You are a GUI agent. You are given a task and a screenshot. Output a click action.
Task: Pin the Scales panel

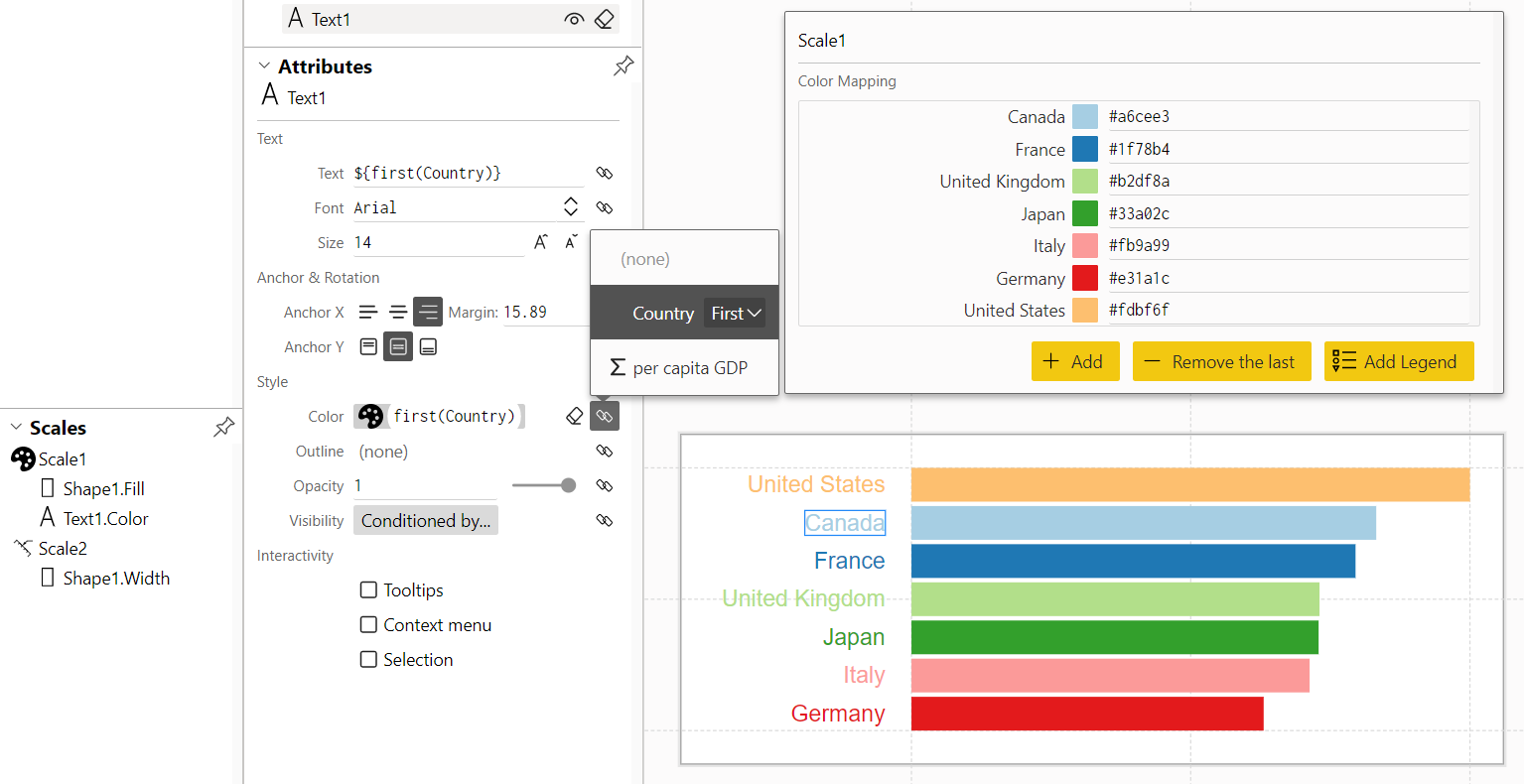224,428
